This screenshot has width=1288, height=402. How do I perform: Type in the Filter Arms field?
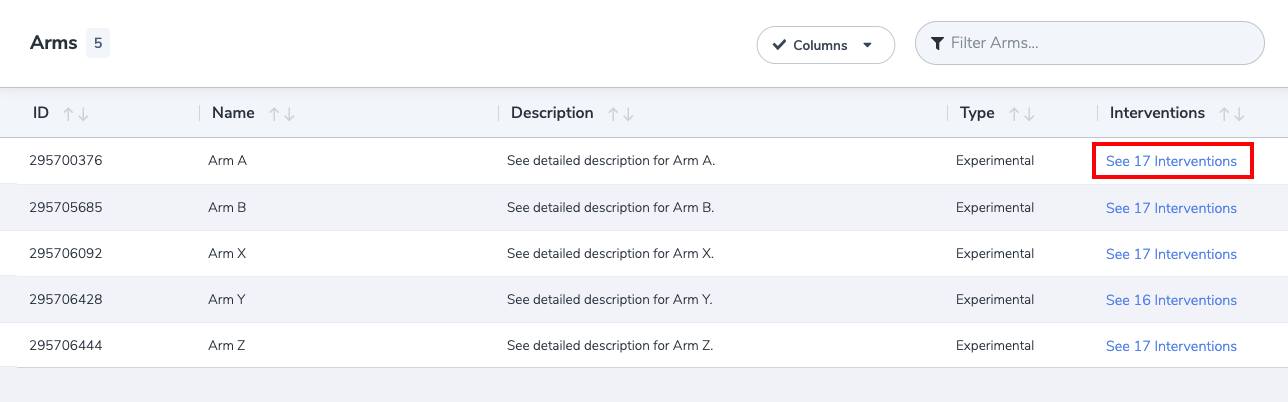1100,44
